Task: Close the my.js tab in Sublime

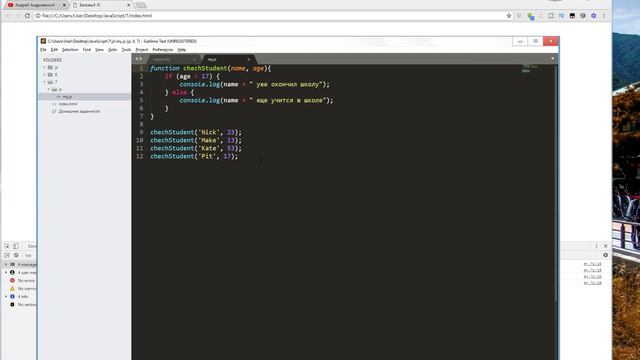Action: tap(249, 60)
